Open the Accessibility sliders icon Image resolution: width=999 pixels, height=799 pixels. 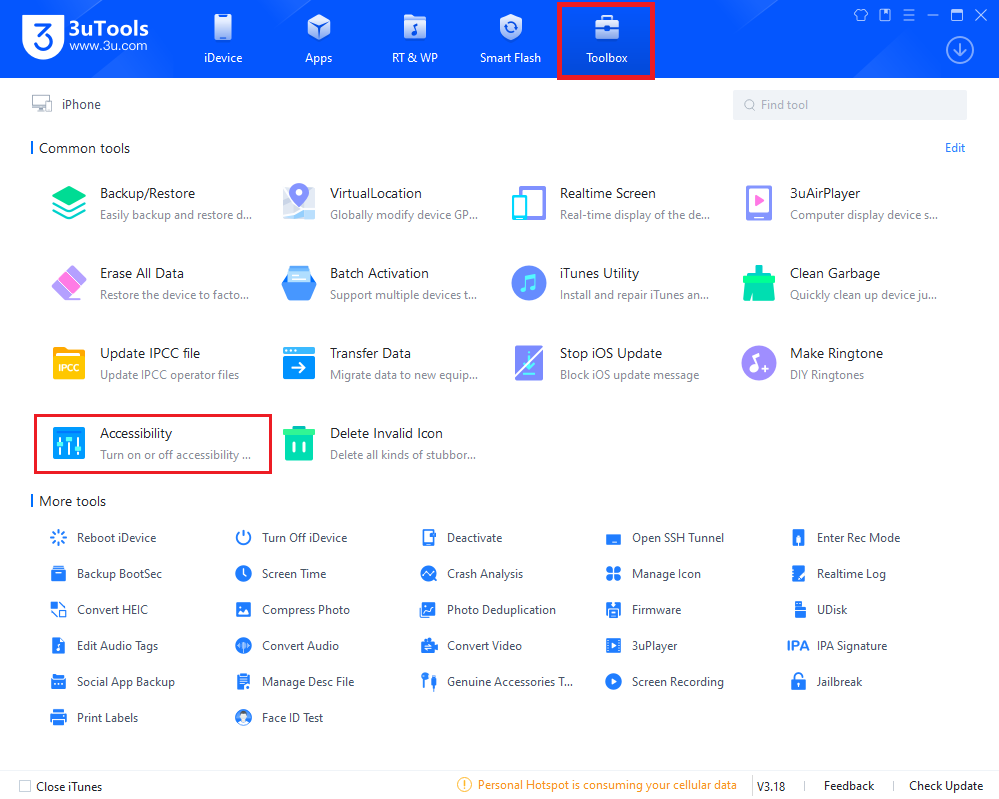pyautogui.click(x=69, y=443)
